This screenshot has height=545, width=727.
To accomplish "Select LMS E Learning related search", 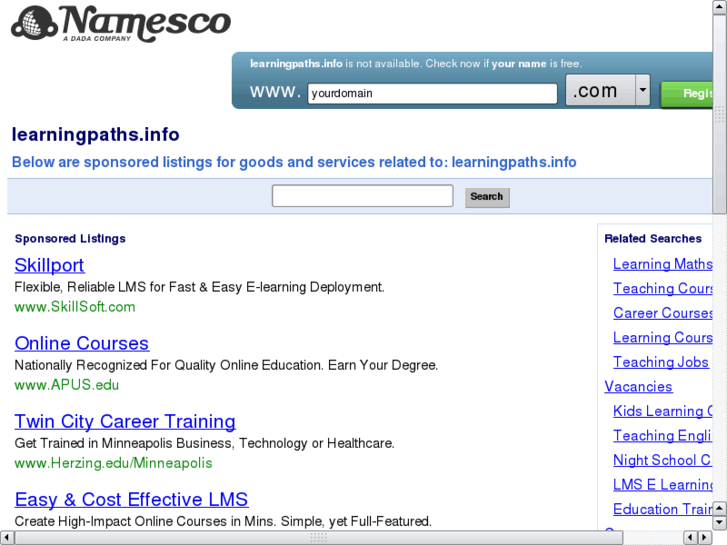I will click(663, 485).
